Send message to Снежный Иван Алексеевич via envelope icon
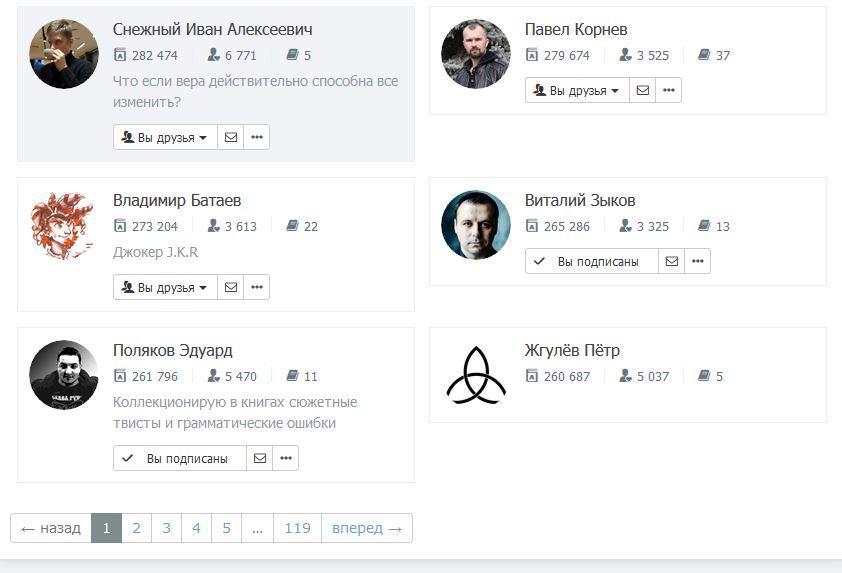 point(231,137)
